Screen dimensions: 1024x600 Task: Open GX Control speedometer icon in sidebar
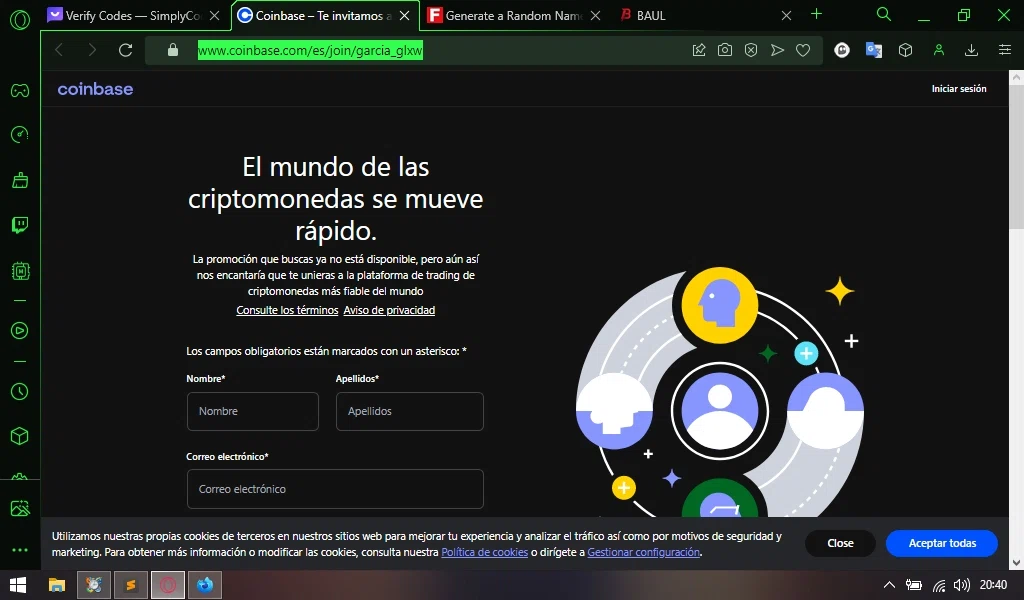tap(20, 134)
